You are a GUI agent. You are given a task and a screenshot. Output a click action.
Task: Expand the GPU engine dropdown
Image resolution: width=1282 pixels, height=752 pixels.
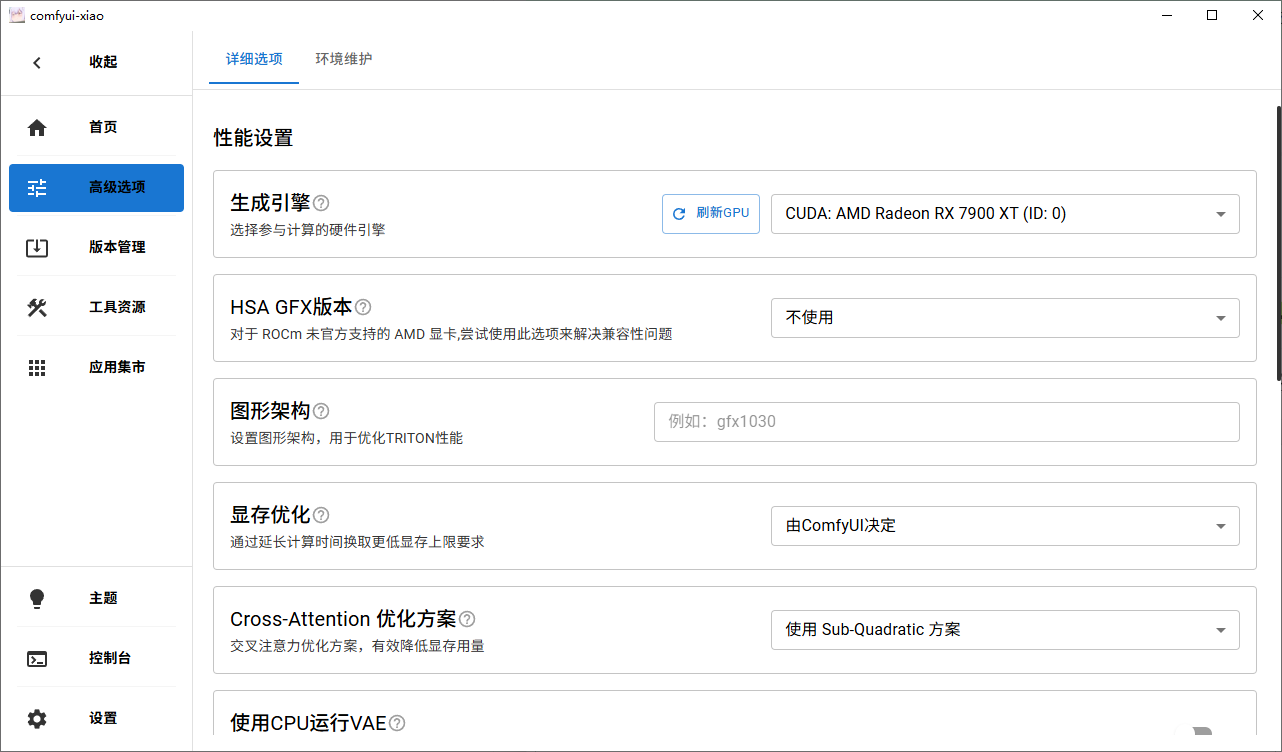click(x=1004, y=214)
